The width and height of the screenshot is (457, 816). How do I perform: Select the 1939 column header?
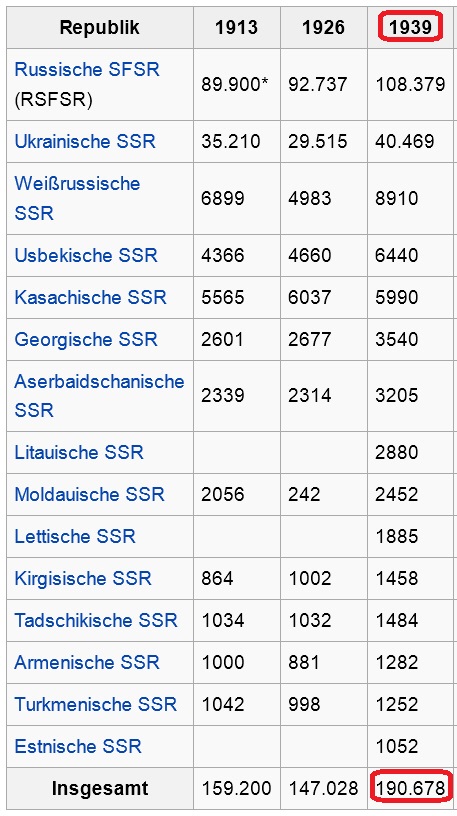411,27
